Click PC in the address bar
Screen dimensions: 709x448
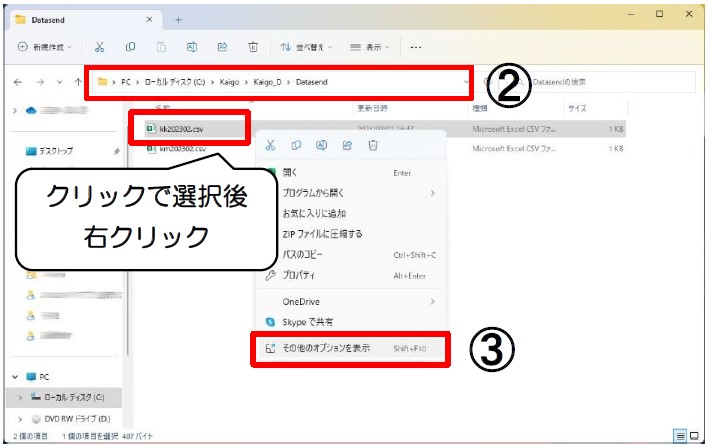(x=126, y=82)
